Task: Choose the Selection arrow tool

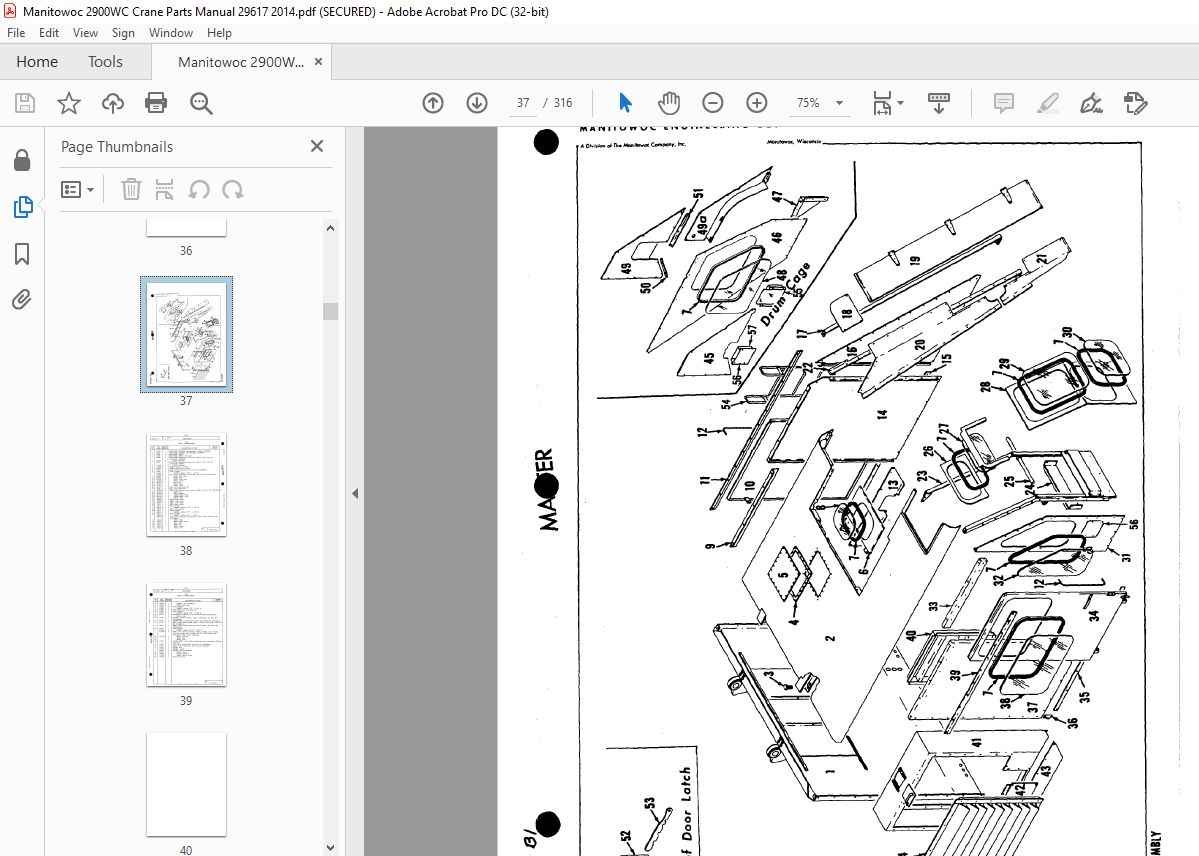Action: pyautogui.click(x=625, y=103)
